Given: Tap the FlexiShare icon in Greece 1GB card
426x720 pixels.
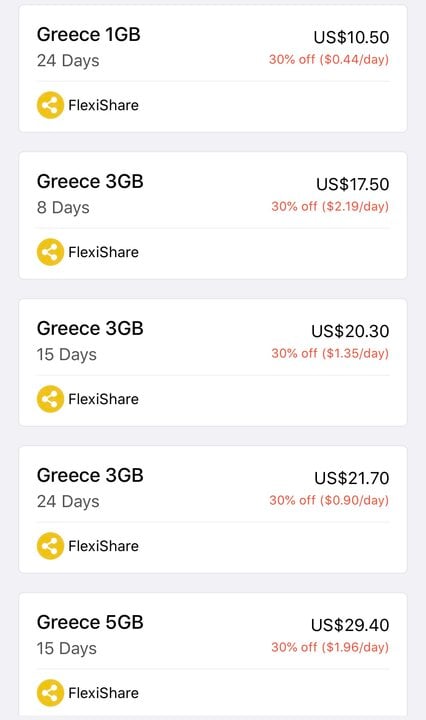Looking at the screenshot, I should [x=50, y=105].
